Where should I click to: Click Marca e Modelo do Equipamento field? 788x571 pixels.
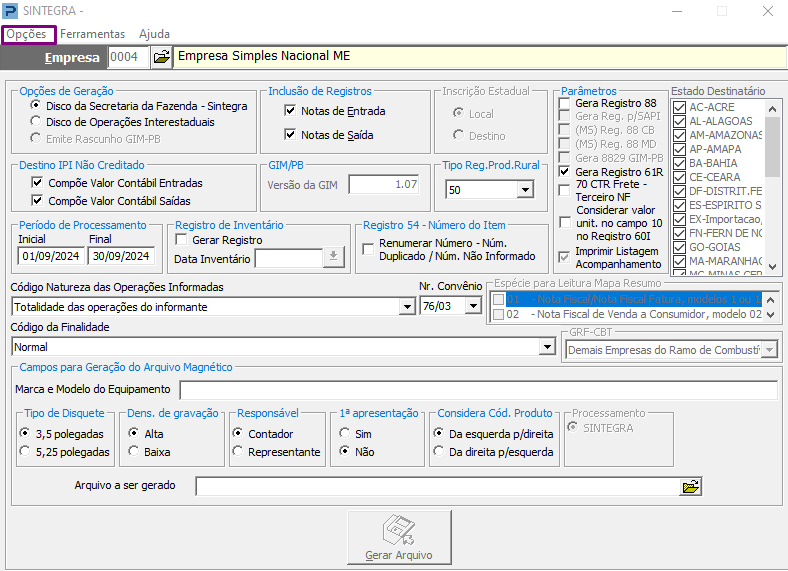tap(477, 389)
